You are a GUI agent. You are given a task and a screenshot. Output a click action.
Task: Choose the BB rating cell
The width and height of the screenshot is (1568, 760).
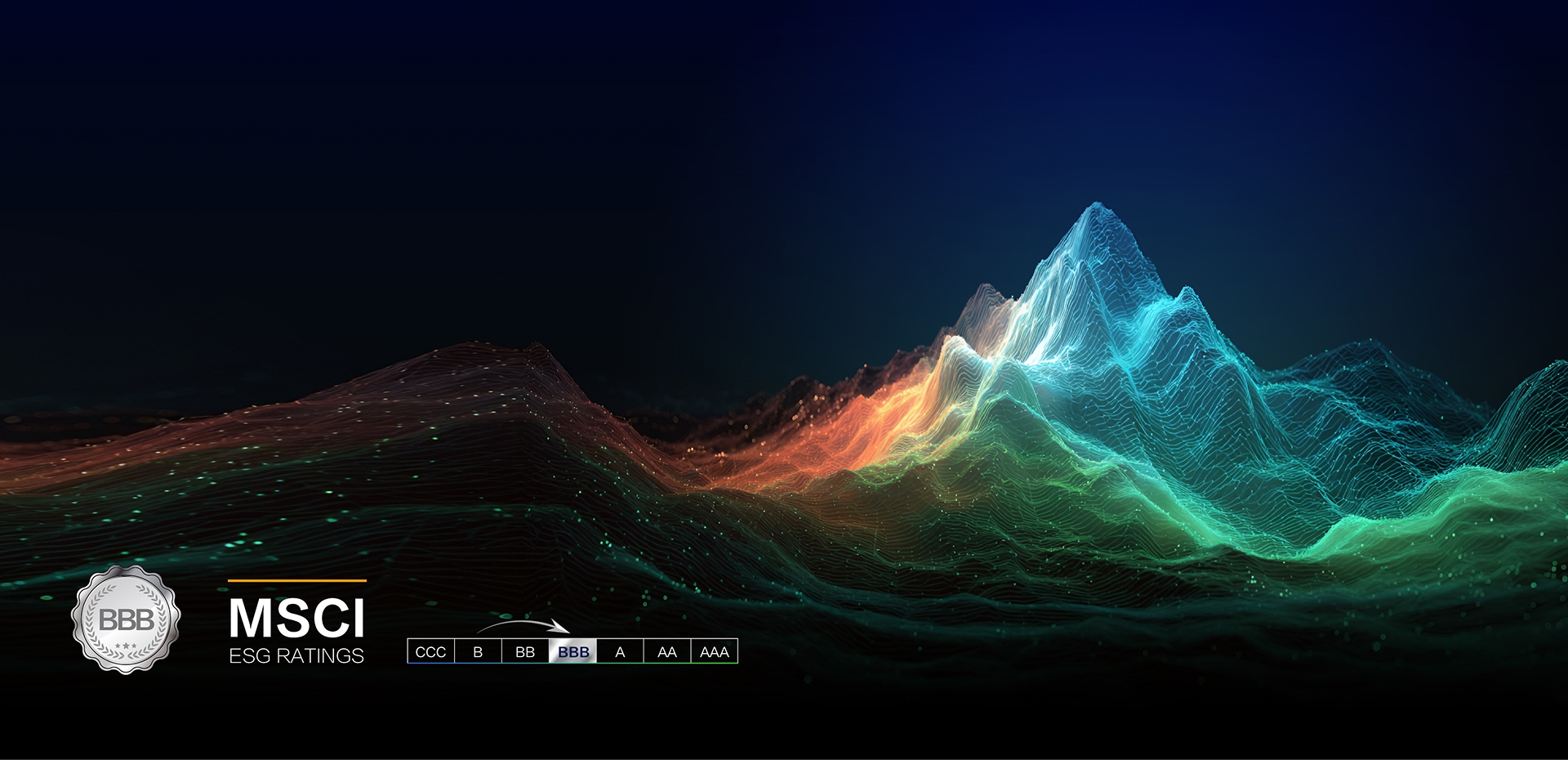point(525,652)
